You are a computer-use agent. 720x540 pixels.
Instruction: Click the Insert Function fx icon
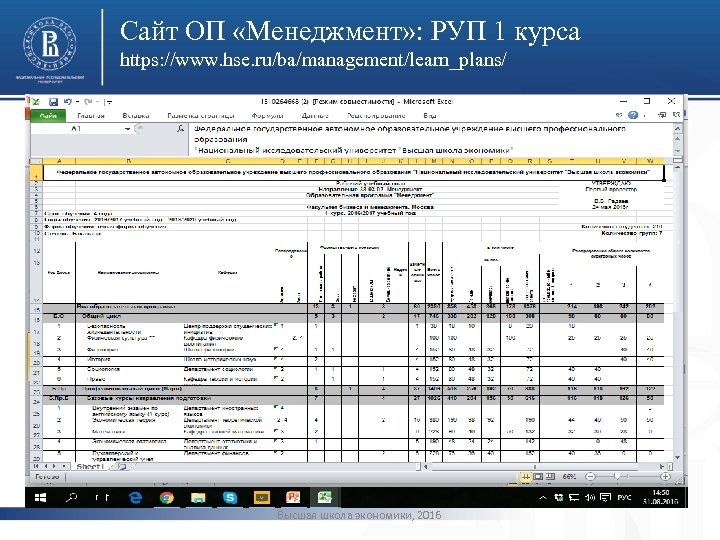pos(180,129)
